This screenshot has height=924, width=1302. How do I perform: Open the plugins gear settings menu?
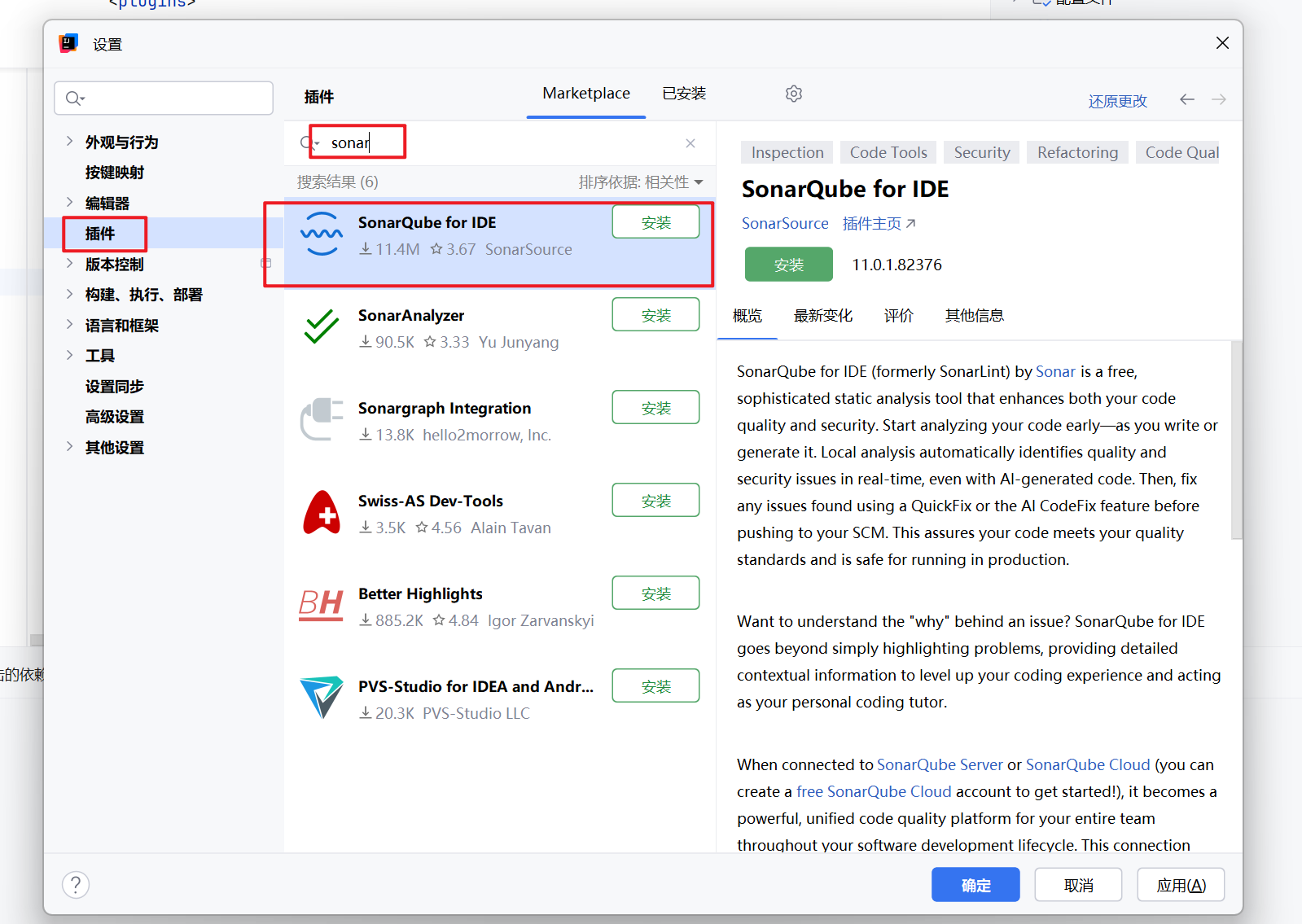[x=794, y=94]
